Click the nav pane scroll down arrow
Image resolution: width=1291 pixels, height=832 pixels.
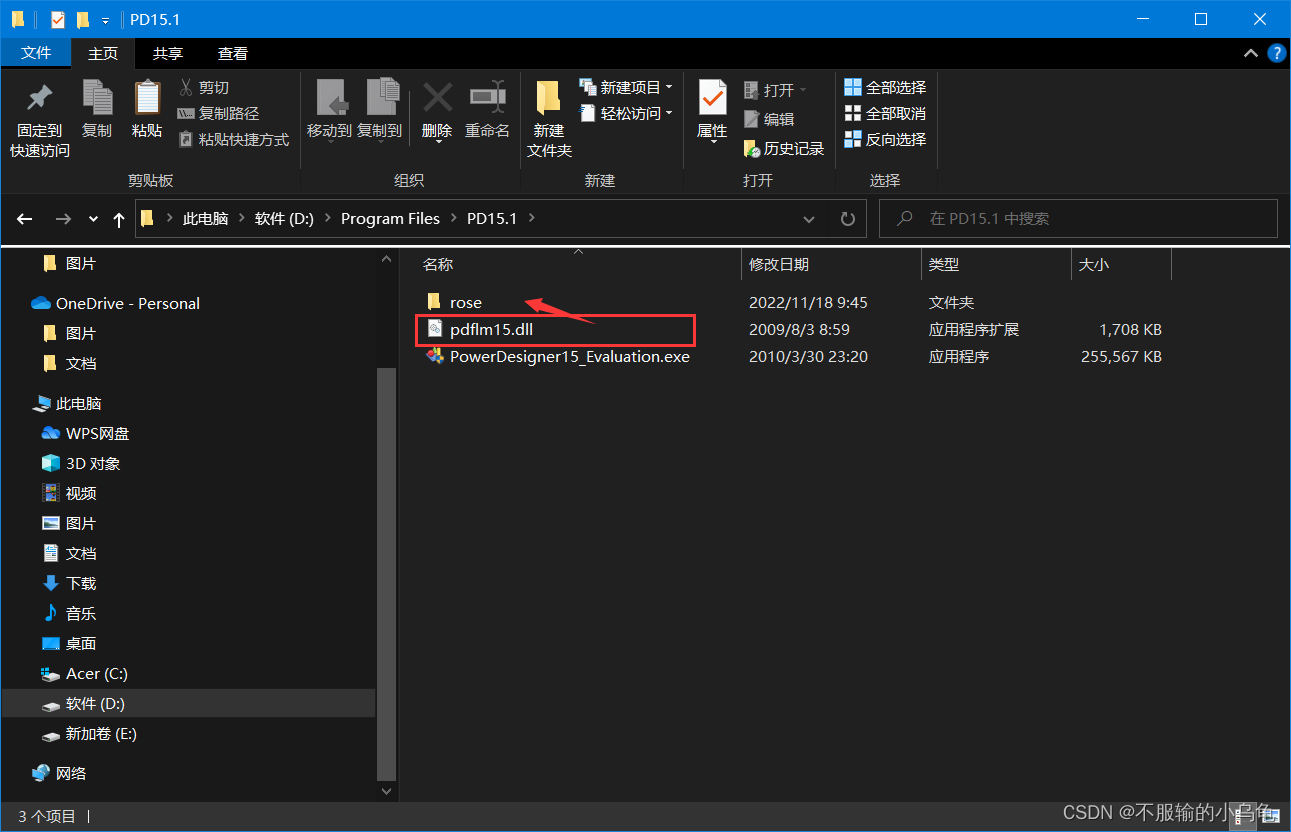click(387, 790)
